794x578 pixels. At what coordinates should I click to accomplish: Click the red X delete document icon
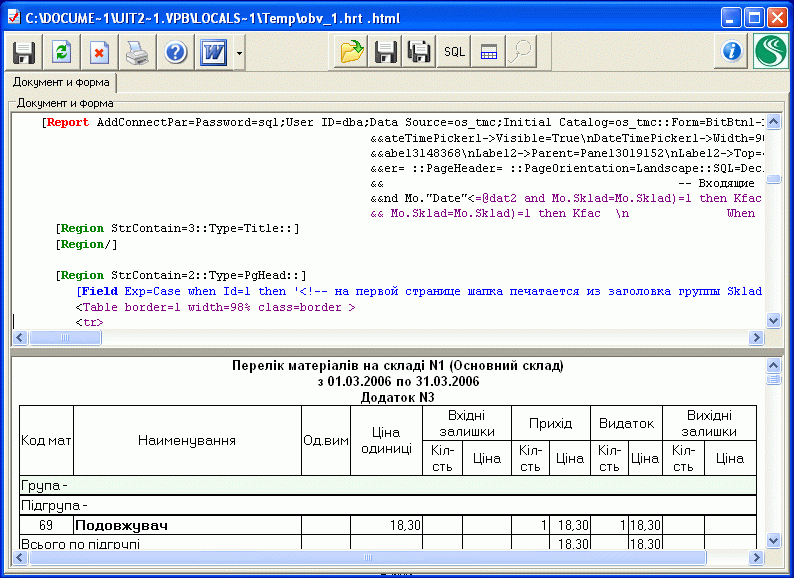[x=99, y=52]
